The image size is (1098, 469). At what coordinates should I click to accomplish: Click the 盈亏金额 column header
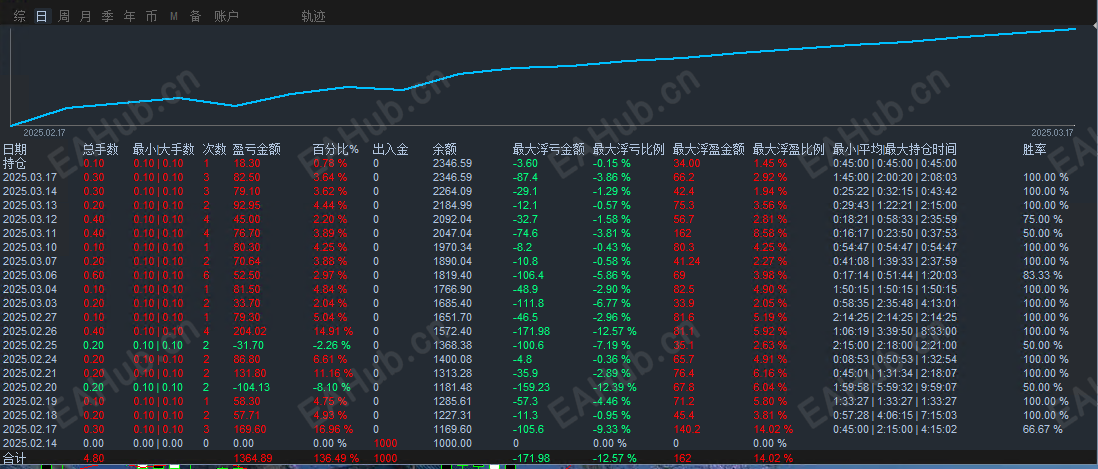pyautogui.click(x=257, y=149)
